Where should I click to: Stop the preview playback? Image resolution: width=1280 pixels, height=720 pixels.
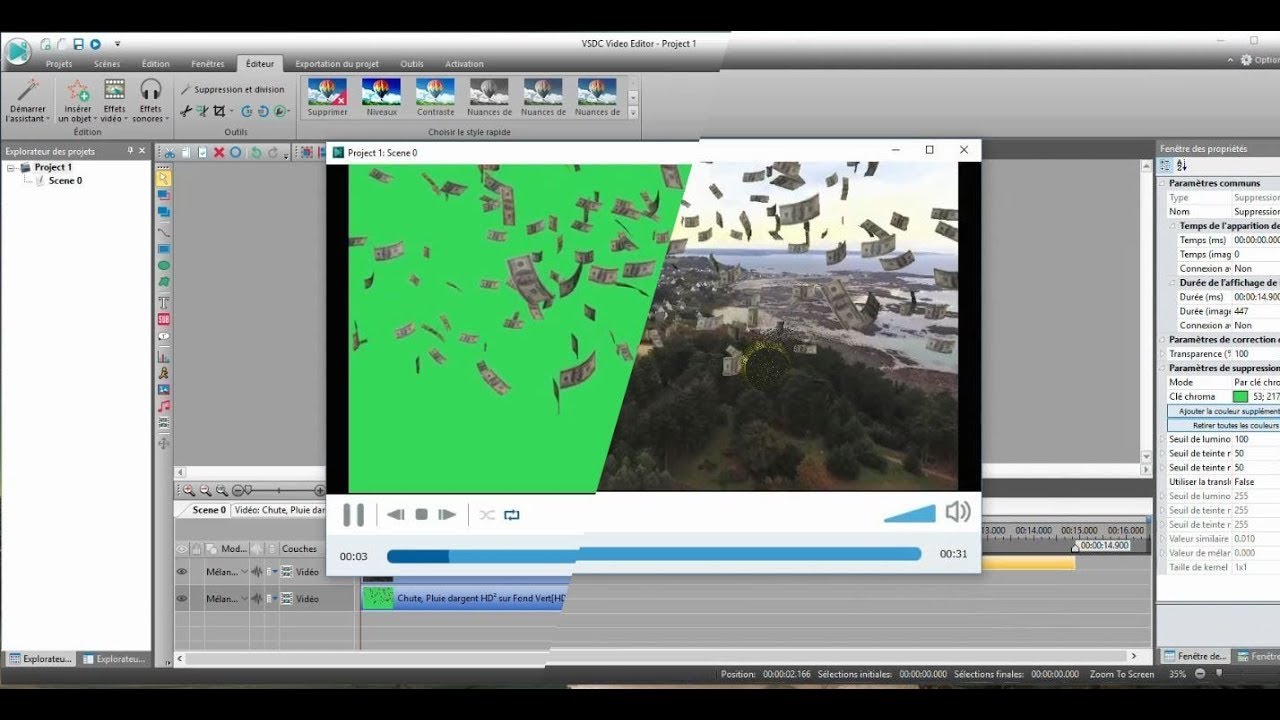[421, 515]
